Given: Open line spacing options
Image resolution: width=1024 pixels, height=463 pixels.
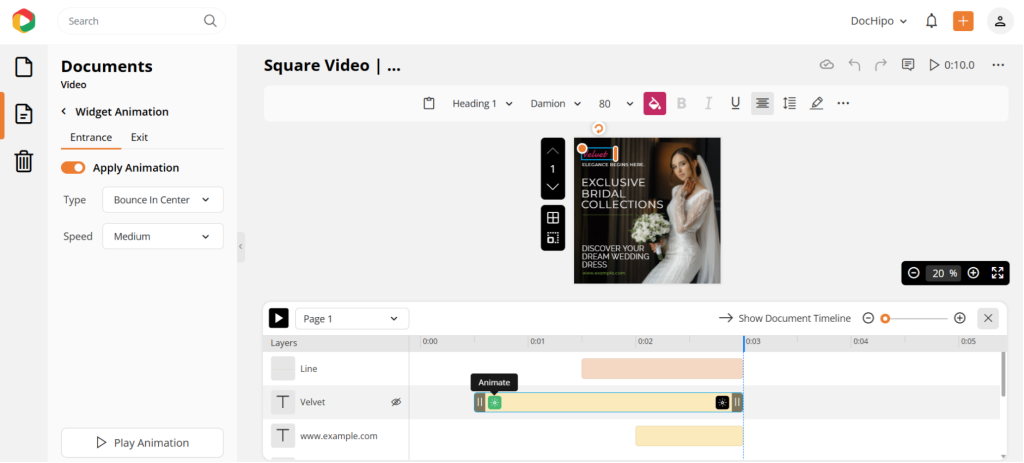Looking at the screenshot, I should 790,103.
